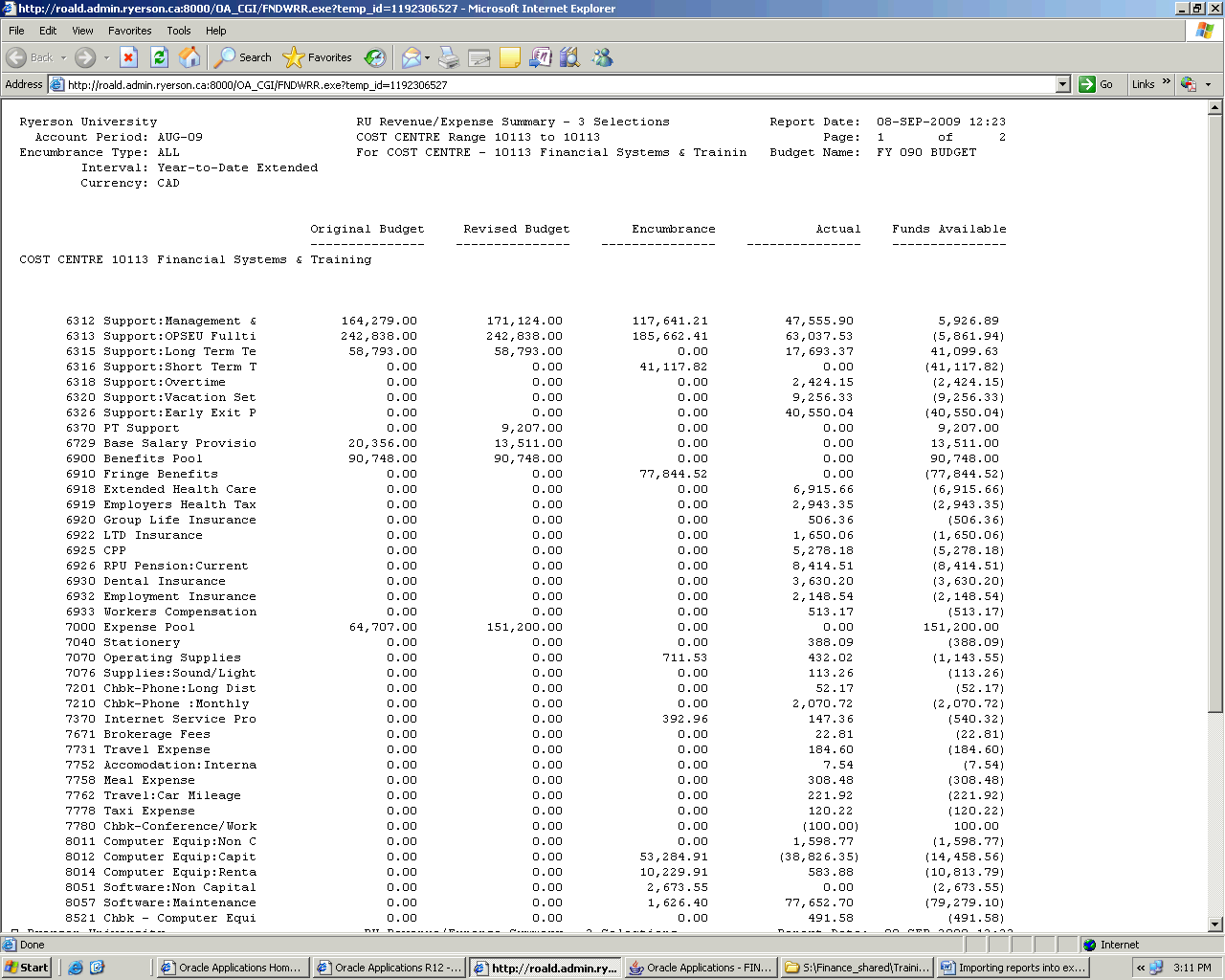Click the Research books icon
Viewport: 1225px width, 980px height.
570,57
